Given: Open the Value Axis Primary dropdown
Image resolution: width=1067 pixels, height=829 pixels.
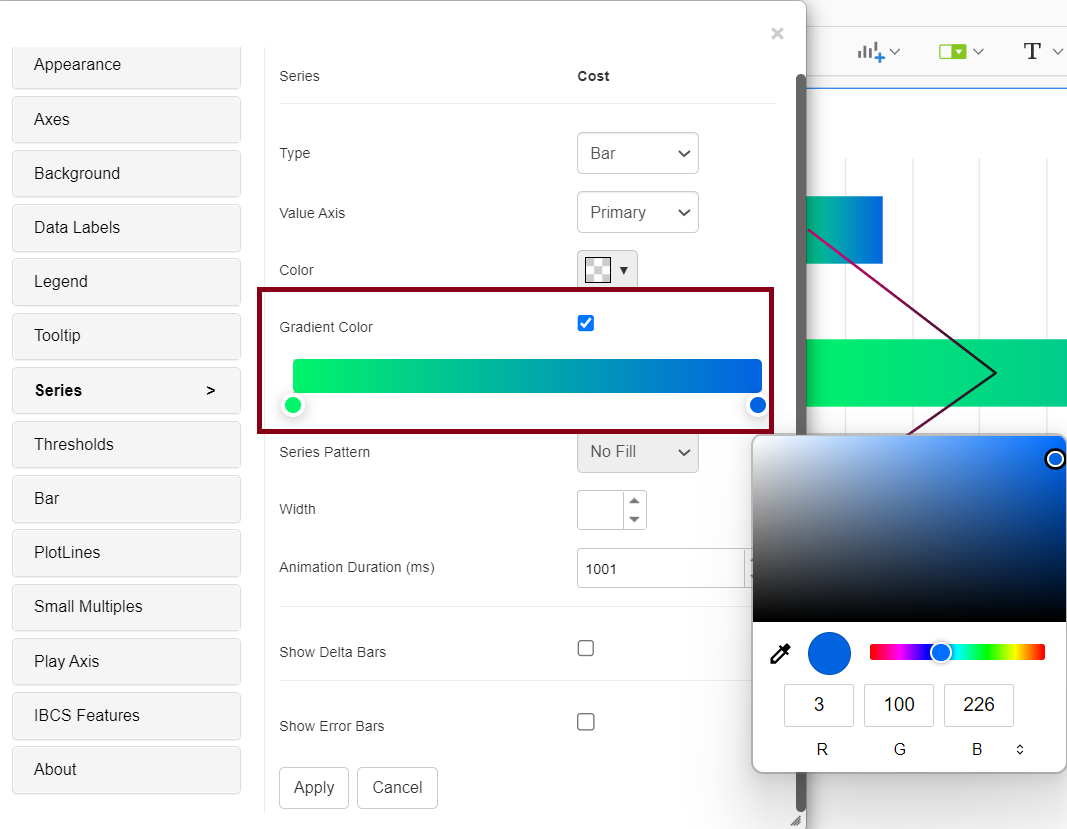Looking at the screenshot, I should [637, 212].
